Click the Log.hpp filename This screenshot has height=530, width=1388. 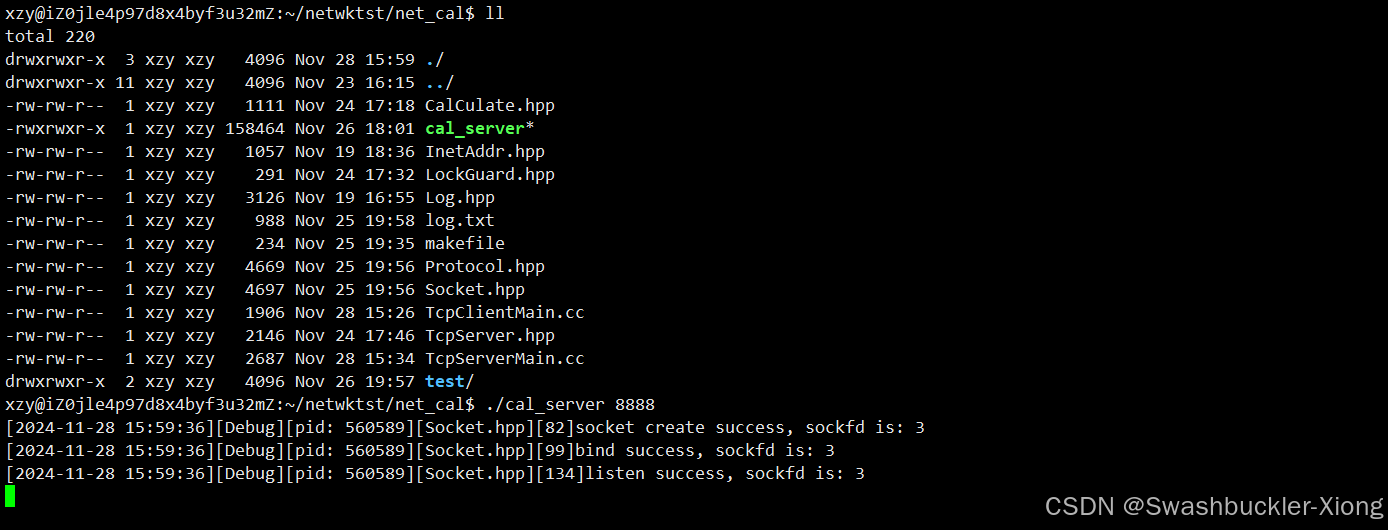point(459,198)
